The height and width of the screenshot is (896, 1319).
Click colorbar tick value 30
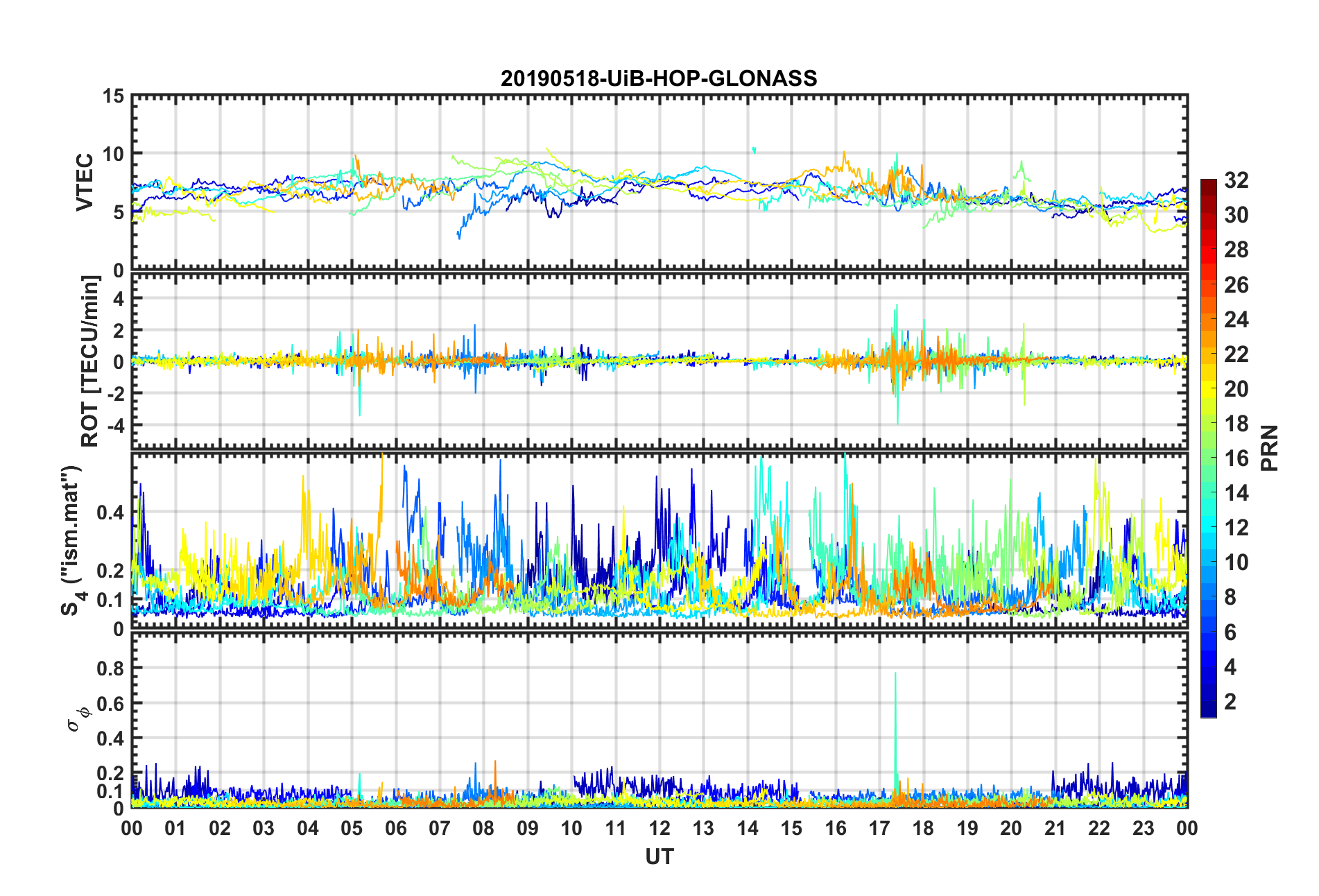pyautogui.click(x=1236, y=215)
